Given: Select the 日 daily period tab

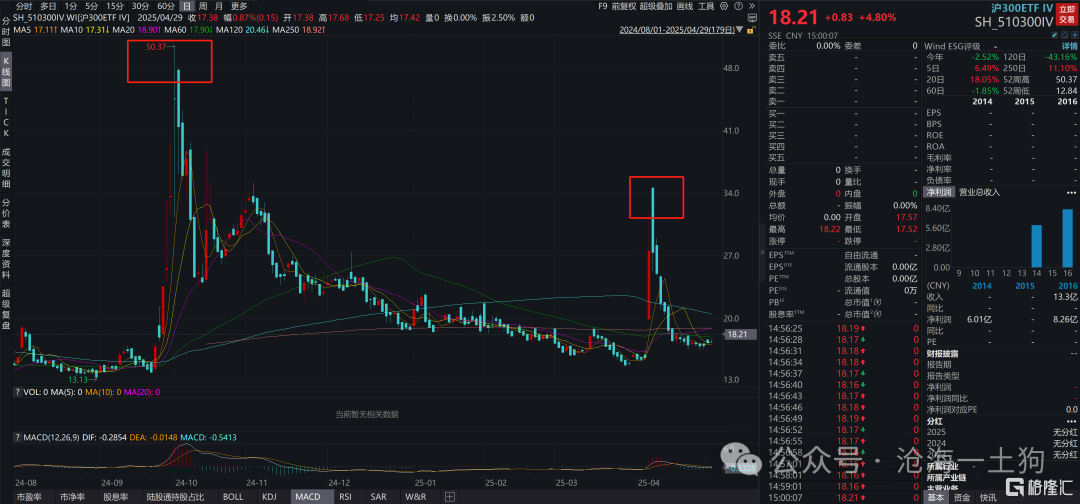Looking at the screenshot, I should [187, 6].
